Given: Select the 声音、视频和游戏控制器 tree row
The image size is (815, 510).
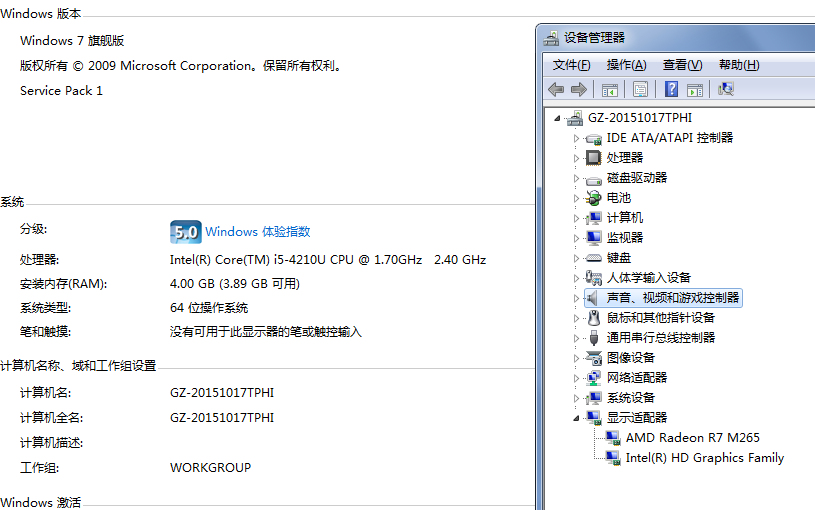Looking at the screenshot, I should pos(664,298).
